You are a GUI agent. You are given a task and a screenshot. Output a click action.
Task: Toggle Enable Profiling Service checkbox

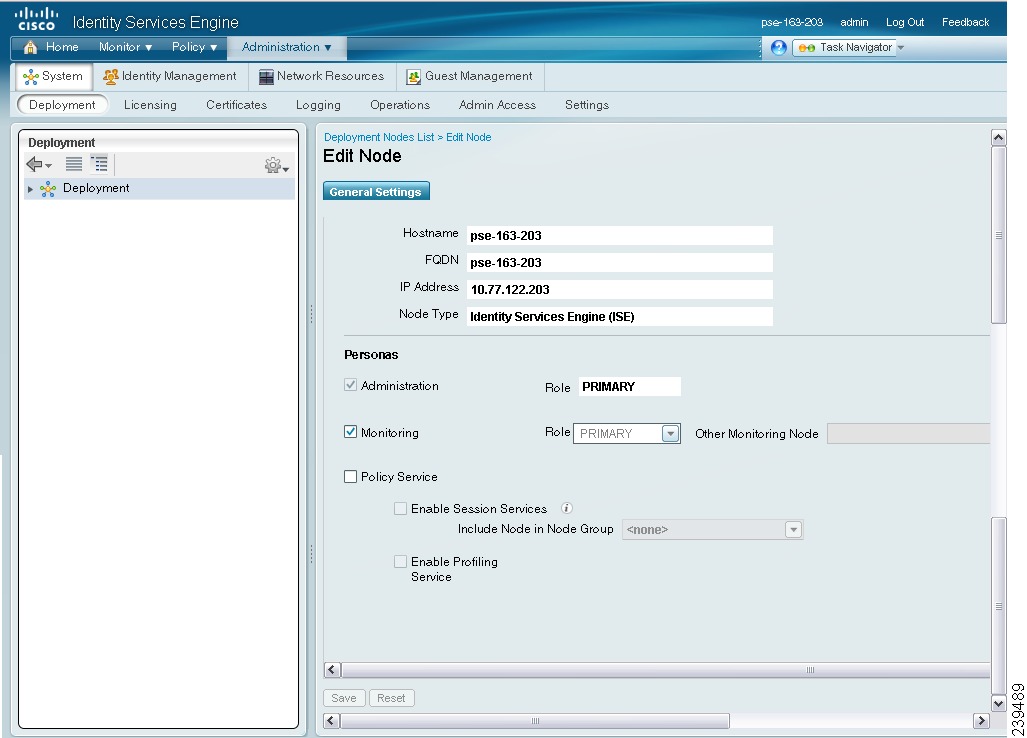coord(400,561)
